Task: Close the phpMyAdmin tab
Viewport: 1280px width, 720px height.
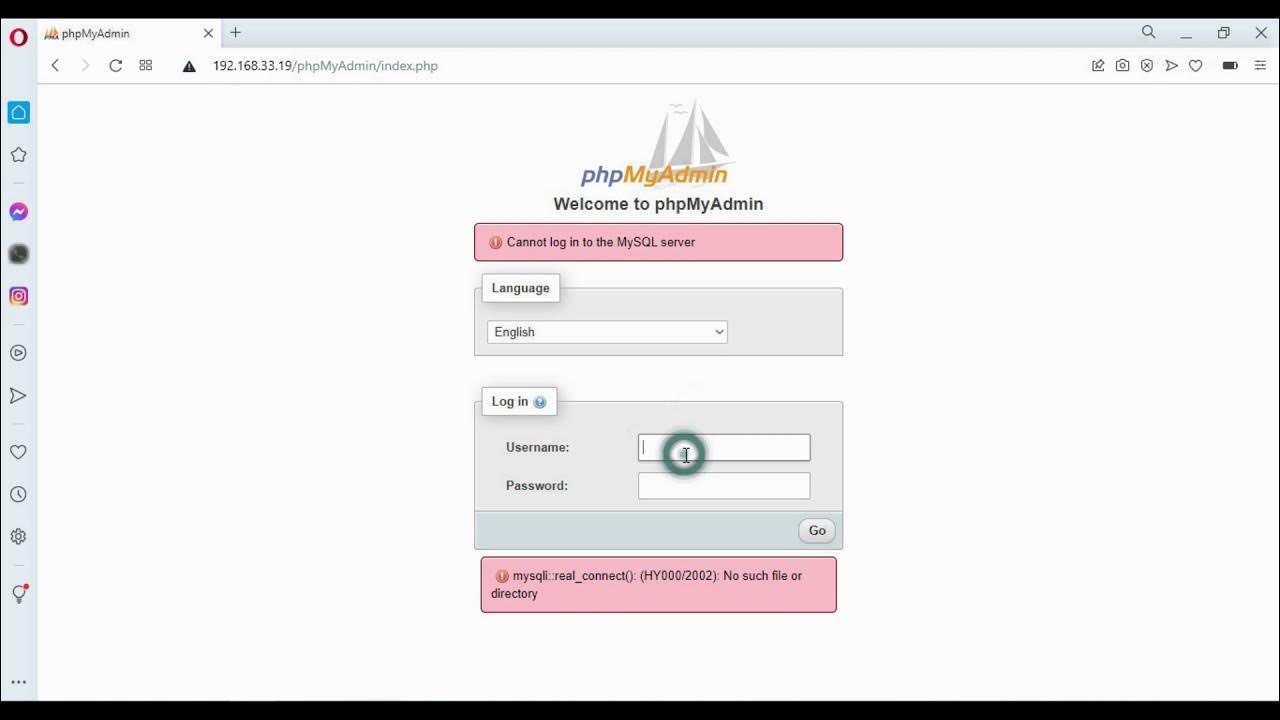Action: click(x=208, y=33)
